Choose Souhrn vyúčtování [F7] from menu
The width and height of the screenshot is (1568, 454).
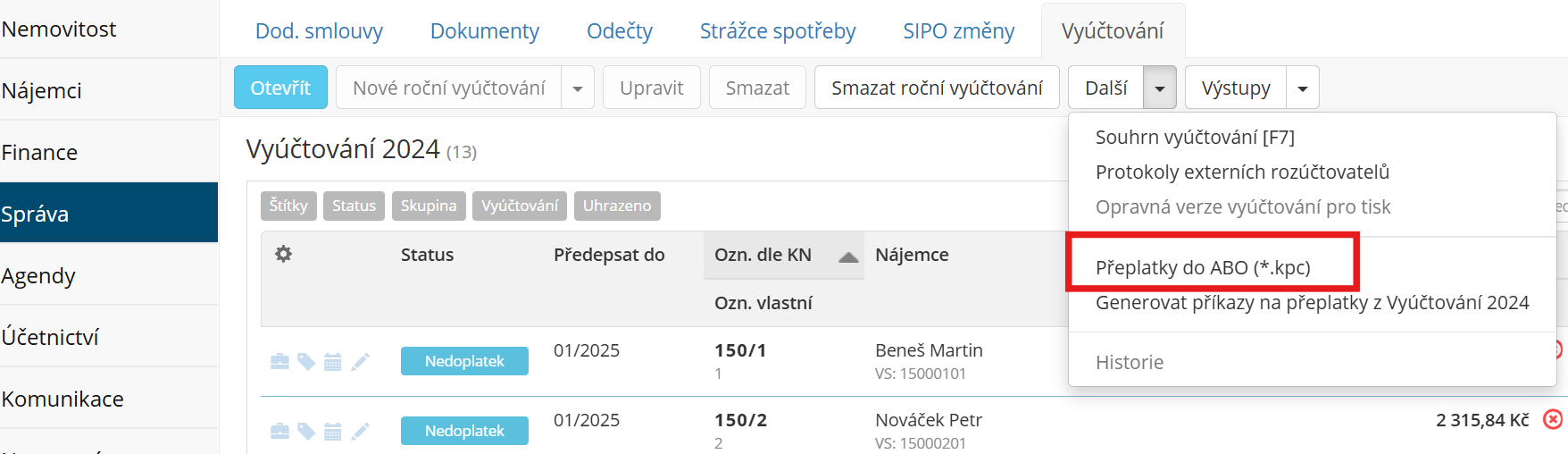(1195, 137)
